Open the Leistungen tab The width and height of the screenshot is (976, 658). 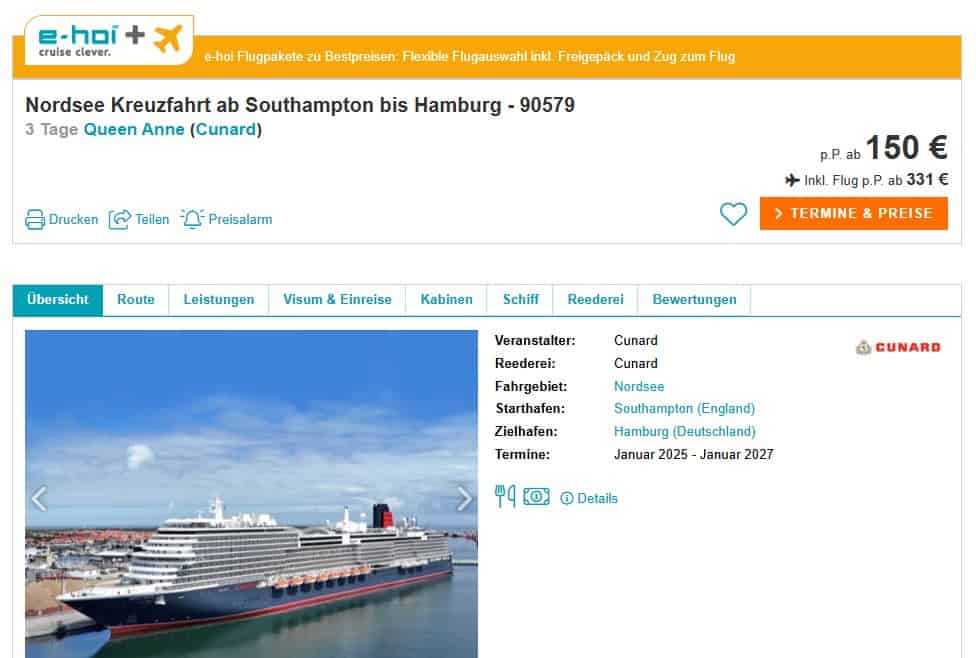(x=219, y=300)
